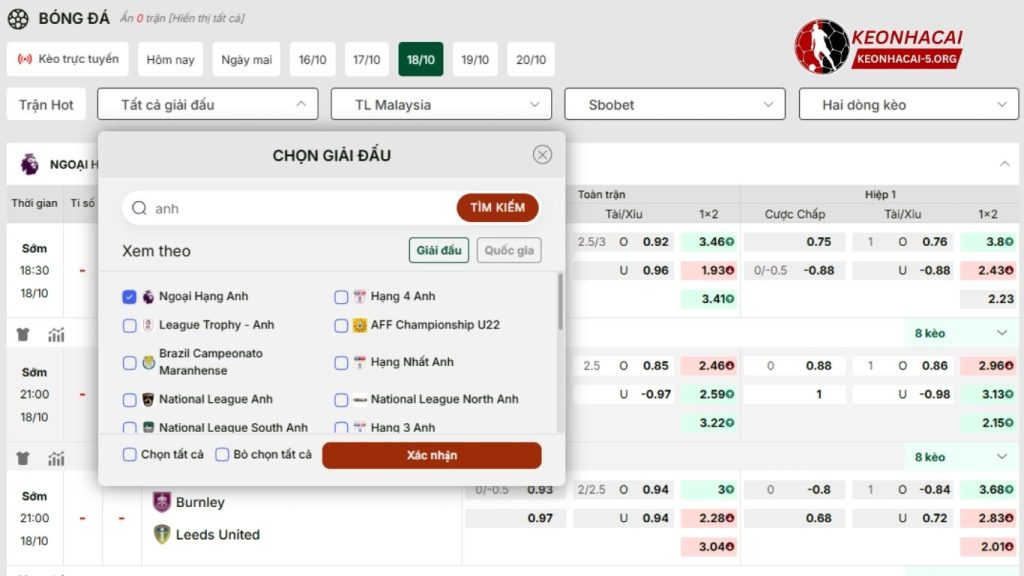Click the Burnley team crest icon
Viewport: 1024px width, 576px height.
tap(161, 502)
